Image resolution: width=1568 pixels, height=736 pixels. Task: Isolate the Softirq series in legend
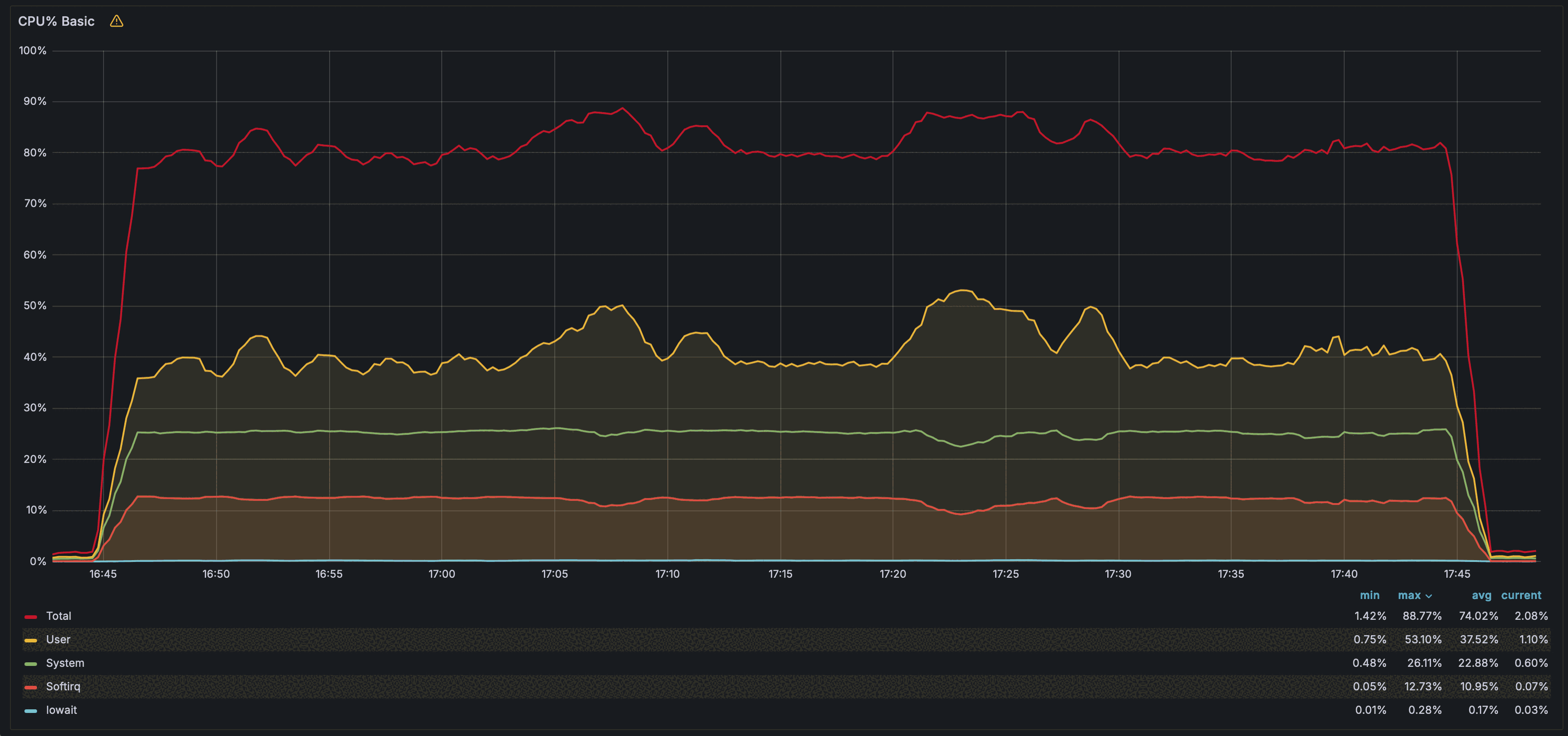coord(63,686)
